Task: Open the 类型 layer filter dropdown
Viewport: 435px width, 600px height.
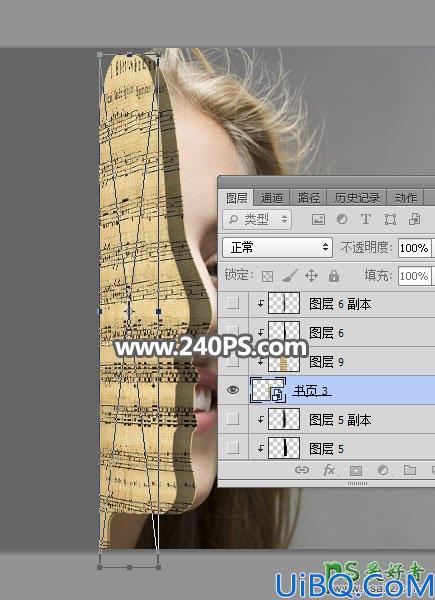Action: click(257, 219)
